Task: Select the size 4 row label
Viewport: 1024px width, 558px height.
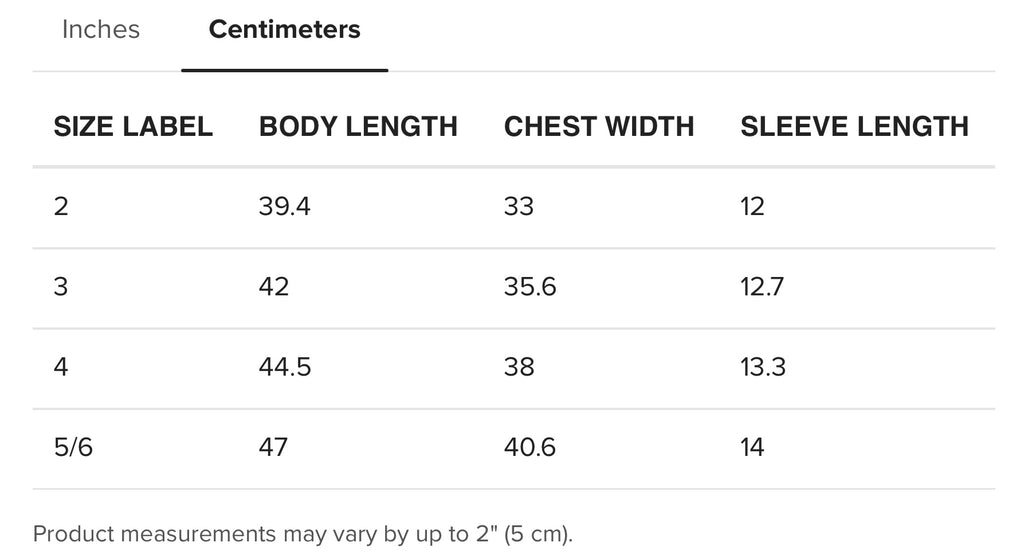Action: coord(61,367)
